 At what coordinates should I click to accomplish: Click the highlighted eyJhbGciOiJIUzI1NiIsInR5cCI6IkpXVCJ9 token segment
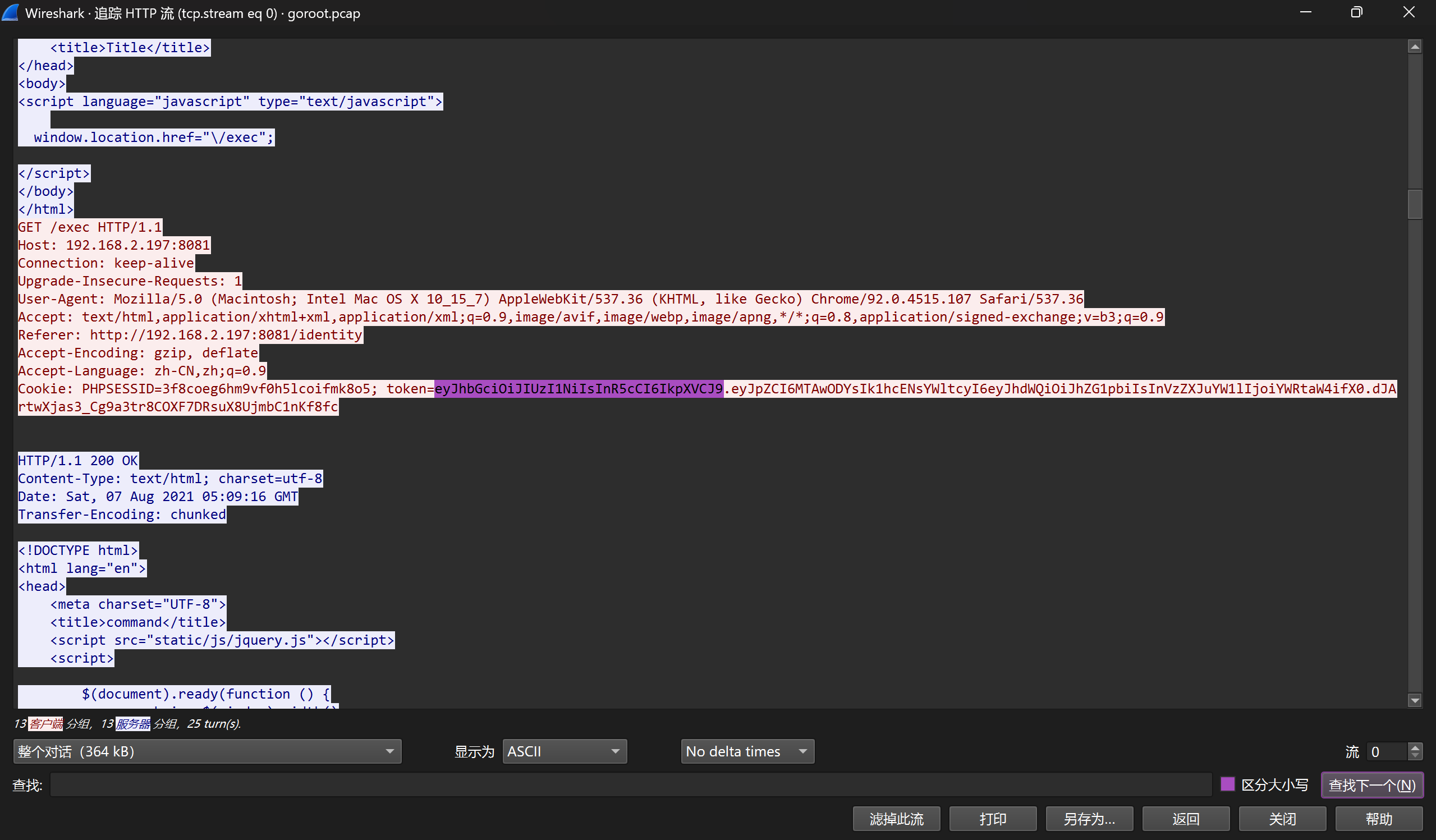point(579,389)
